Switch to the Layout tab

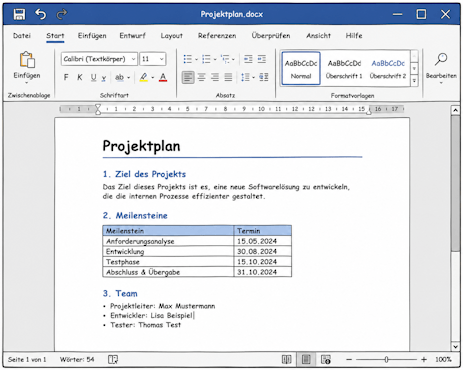point(171,36)
